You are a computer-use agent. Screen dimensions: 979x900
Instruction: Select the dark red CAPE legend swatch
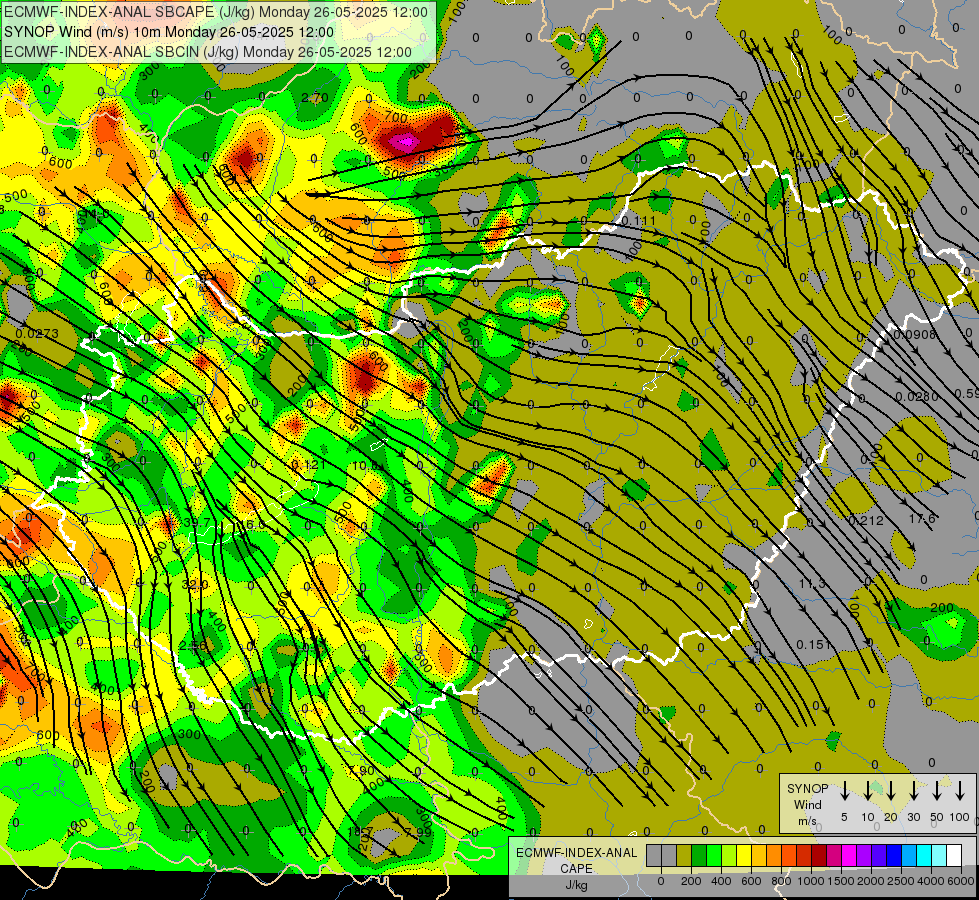[x=820, y=855]
